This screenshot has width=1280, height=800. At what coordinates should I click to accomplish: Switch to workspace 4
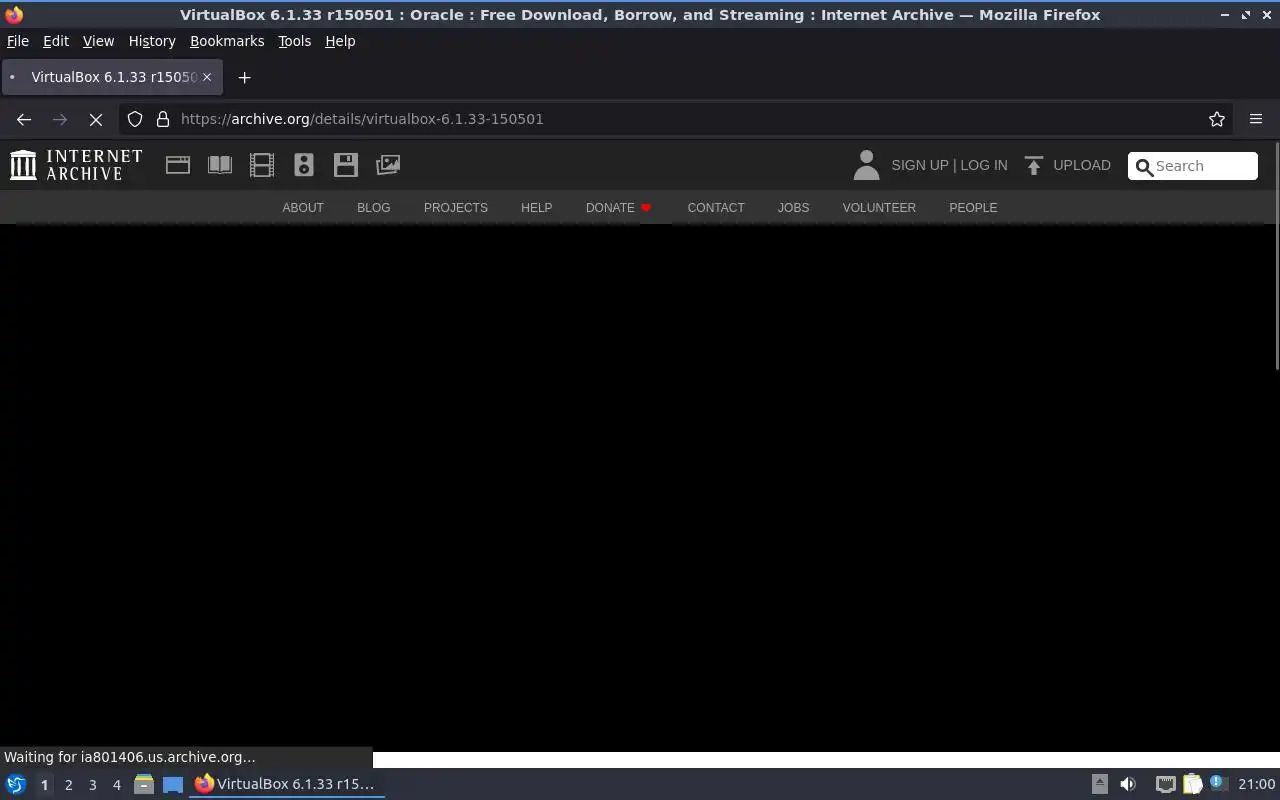[116, 784]
